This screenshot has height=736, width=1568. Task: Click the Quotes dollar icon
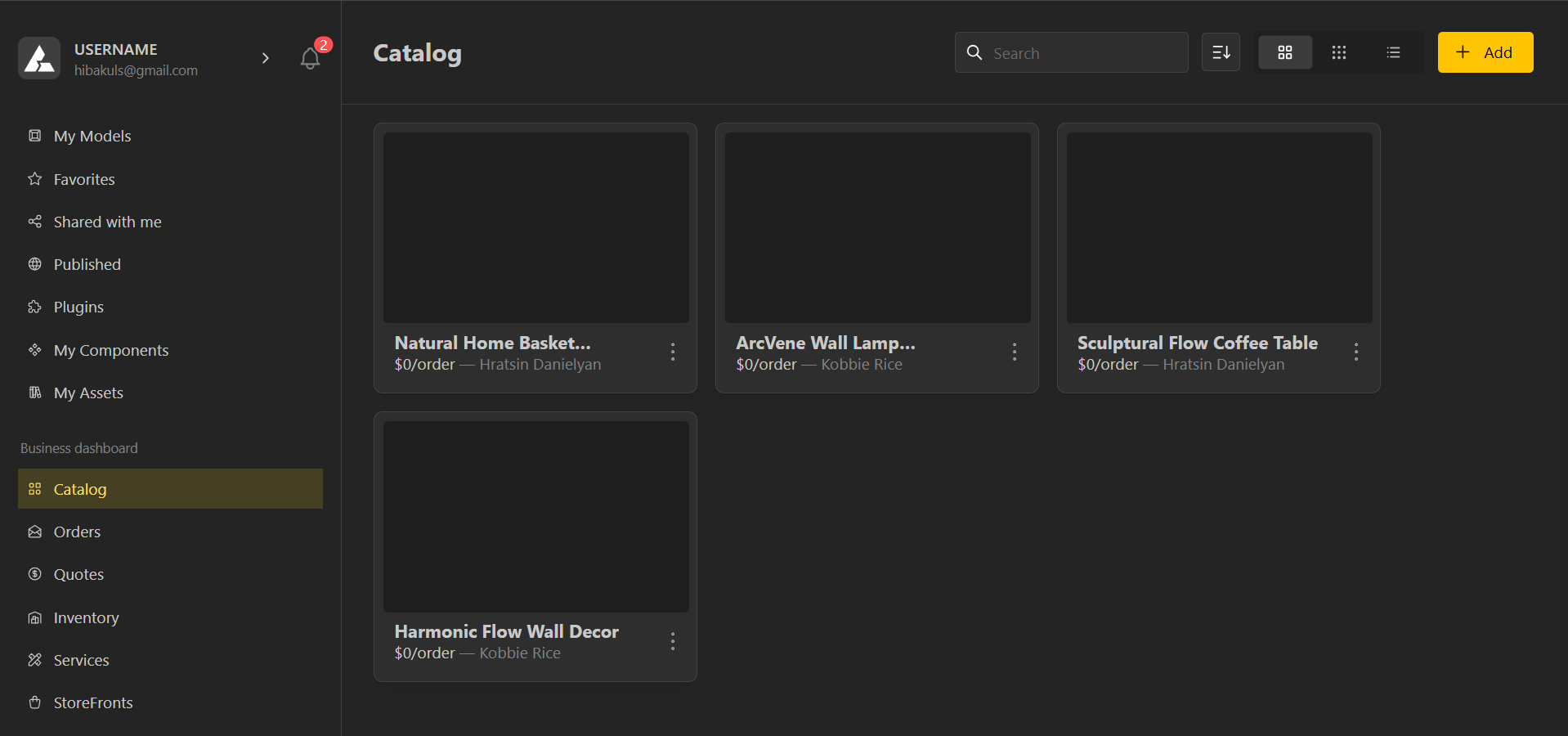click(34, 574)
